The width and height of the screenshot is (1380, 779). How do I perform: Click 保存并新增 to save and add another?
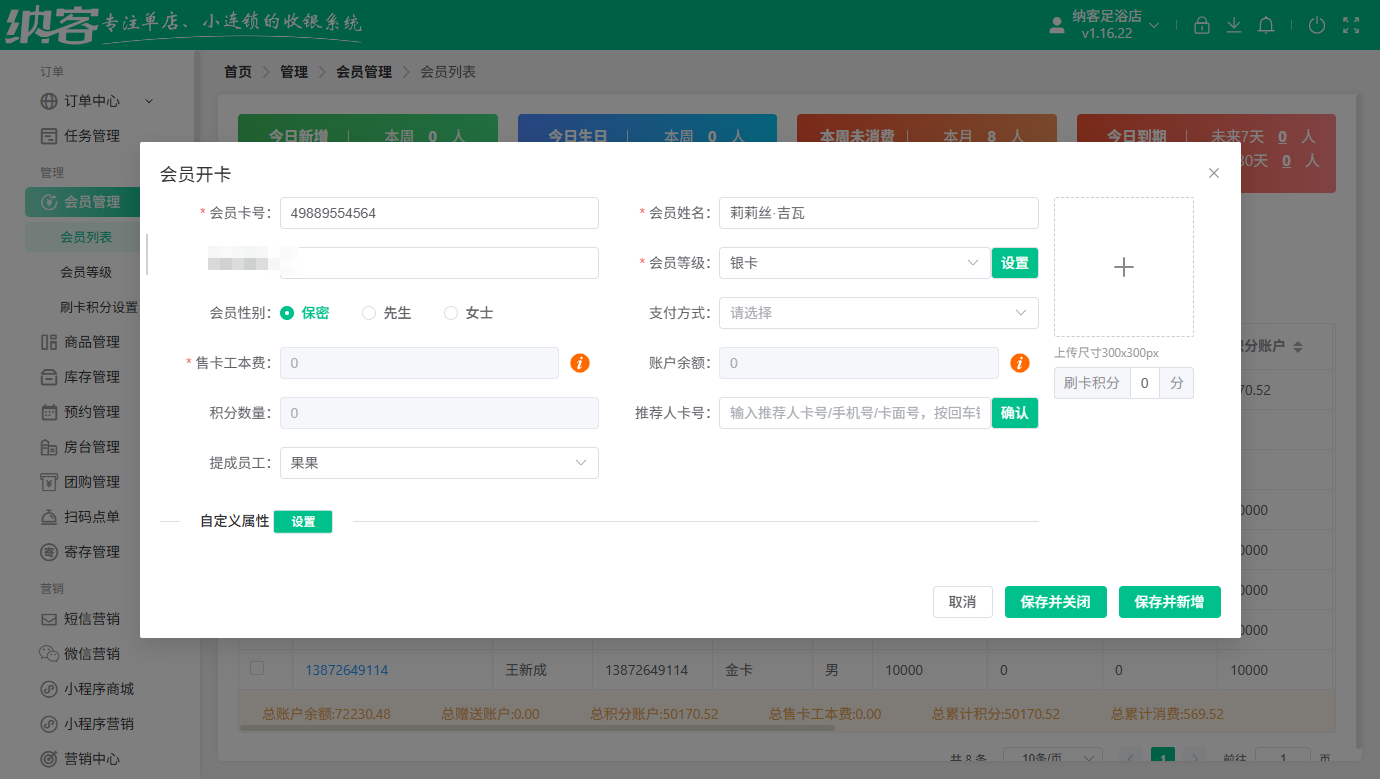coord(1169,601)
